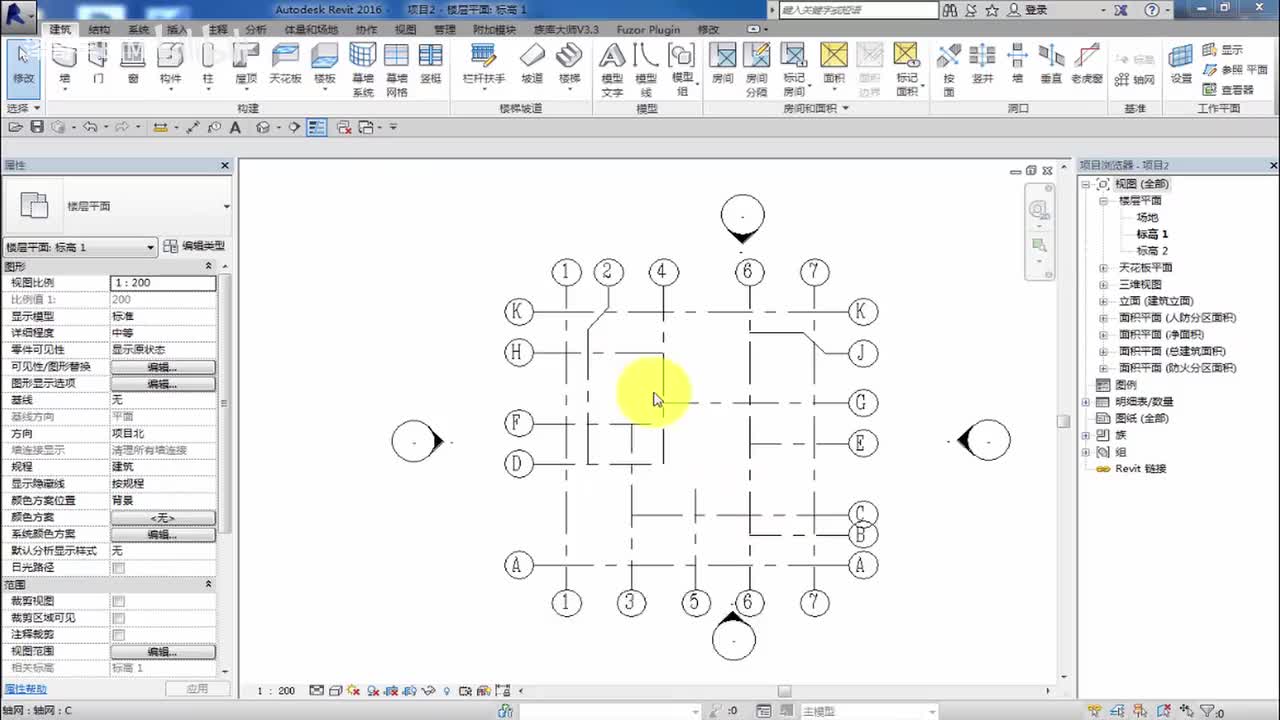Viewport: 1280px width, 720px height.
Task: Select the 模型文字 model text tool
Action: coord(612,69)
